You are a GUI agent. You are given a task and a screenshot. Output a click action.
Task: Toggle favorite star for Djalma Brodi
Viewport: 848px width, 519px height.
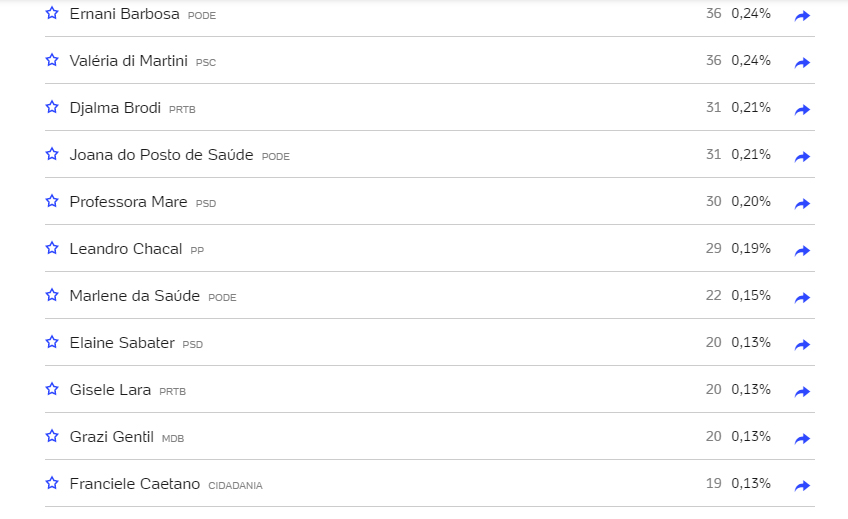pos(52,107)
